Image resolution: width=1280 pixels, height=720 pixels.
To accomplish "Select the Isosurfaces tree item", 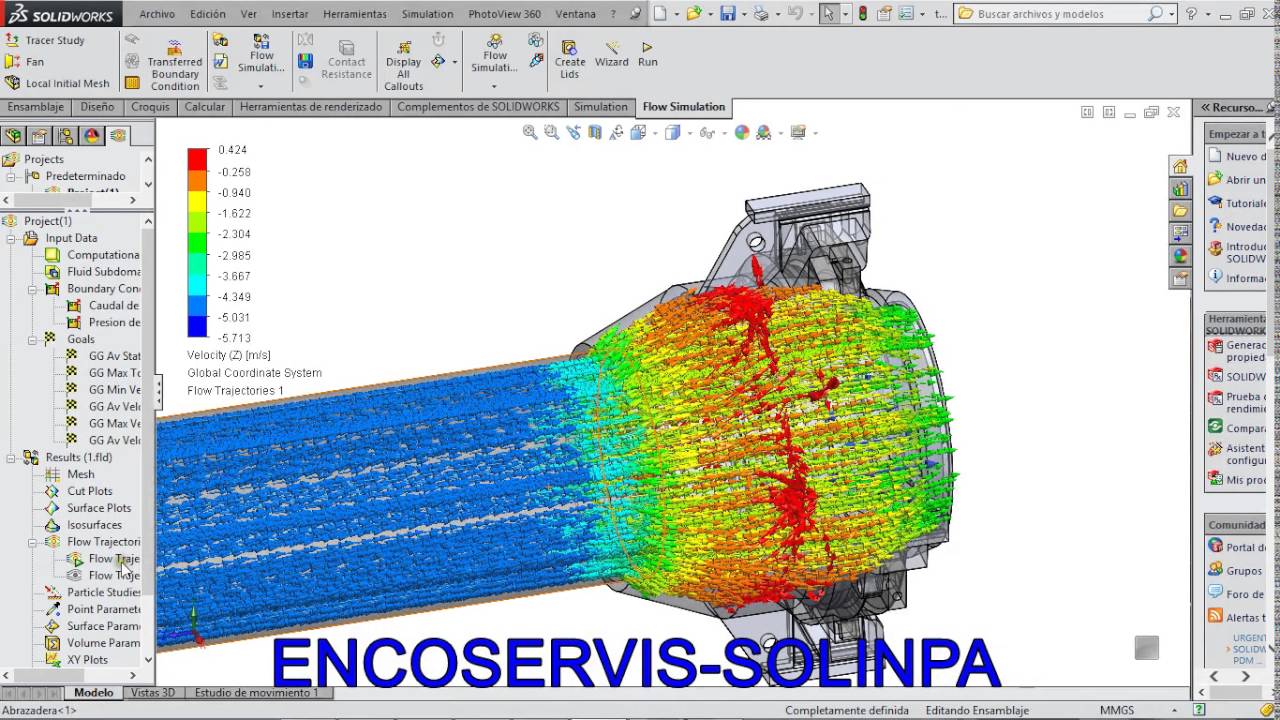I will (x=83, y=525).
